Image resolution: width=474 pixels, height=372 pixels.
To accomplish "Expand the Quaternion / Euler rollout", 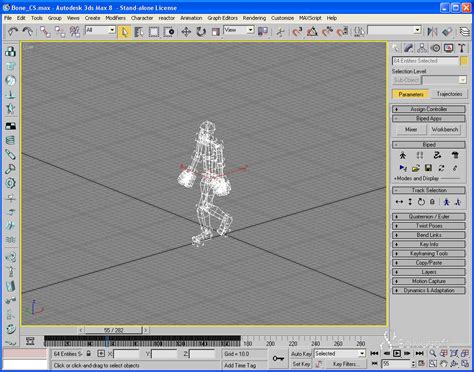I will point(429,217).
